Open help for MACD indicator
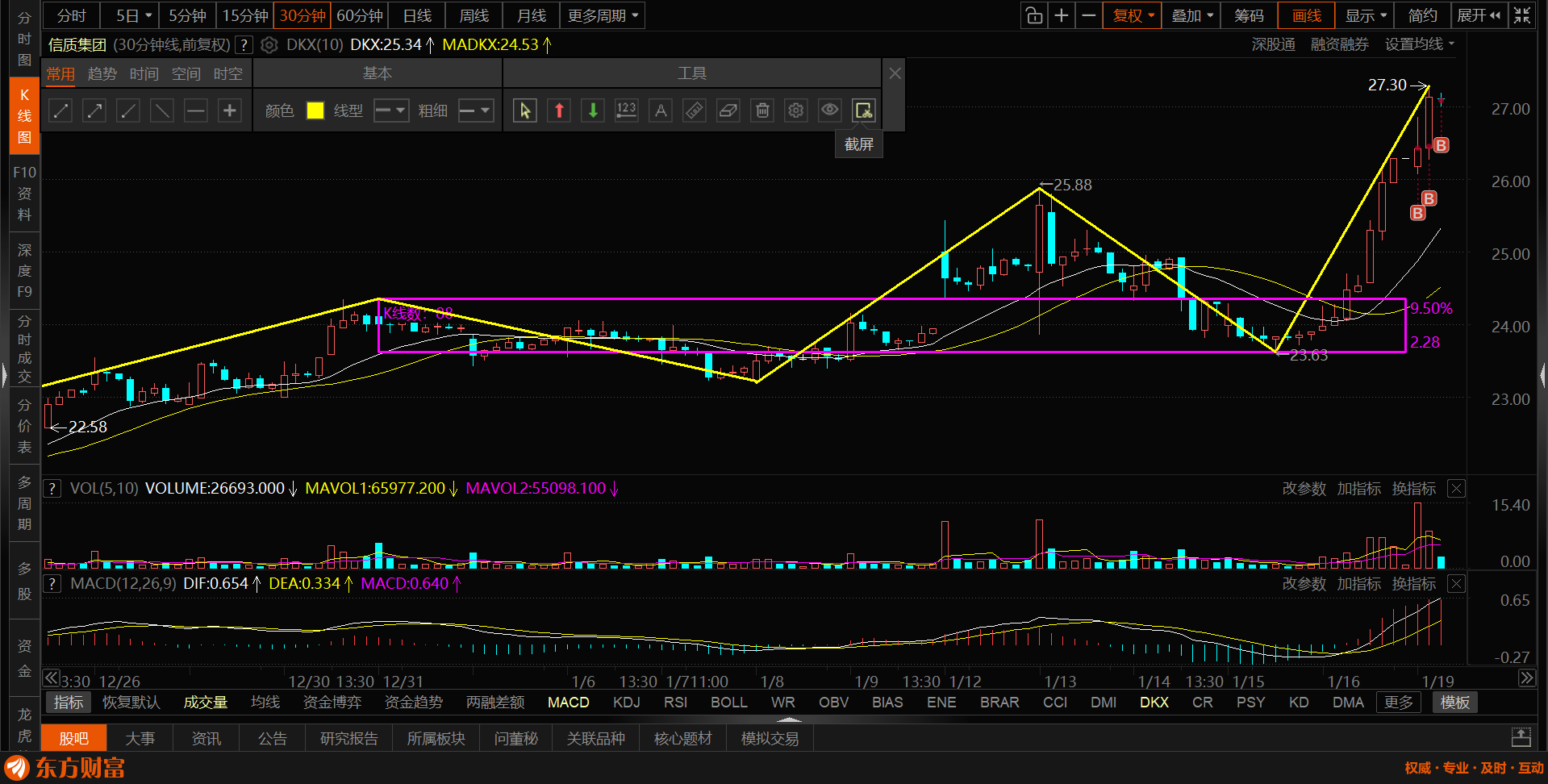This screenshot has height=784, width=1548. pos(52,583)
